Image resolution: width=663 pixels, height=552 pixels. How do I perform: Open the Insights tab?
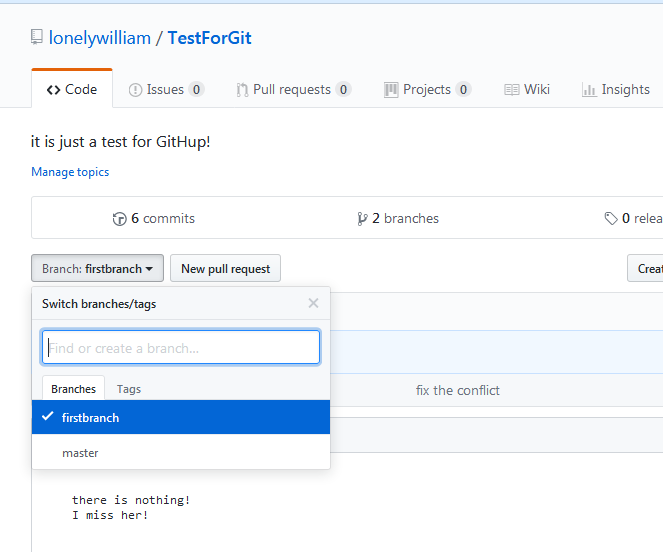point(616,90)
